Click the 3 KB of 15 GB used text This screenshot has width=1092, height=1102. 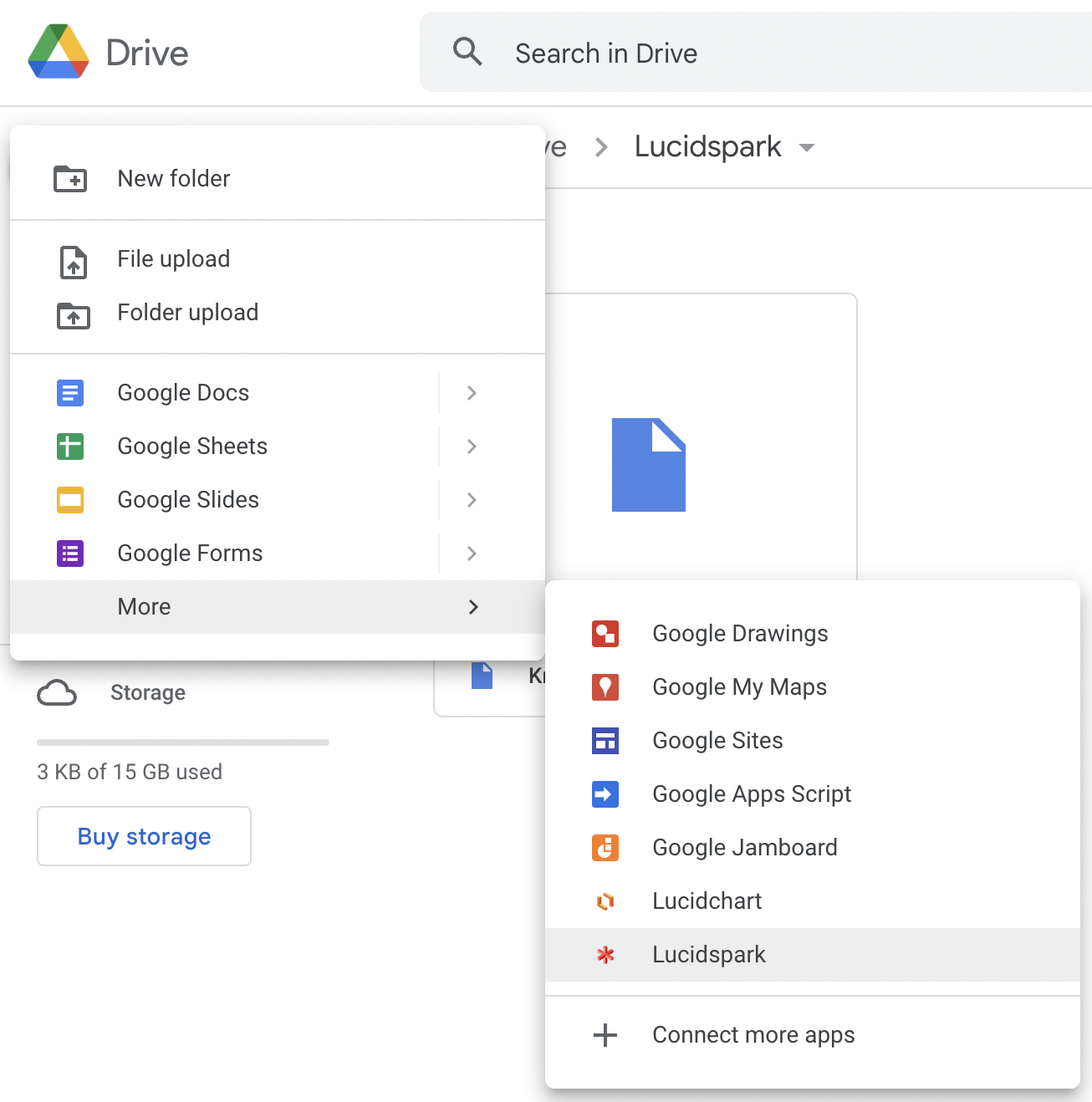click(130, 772)
